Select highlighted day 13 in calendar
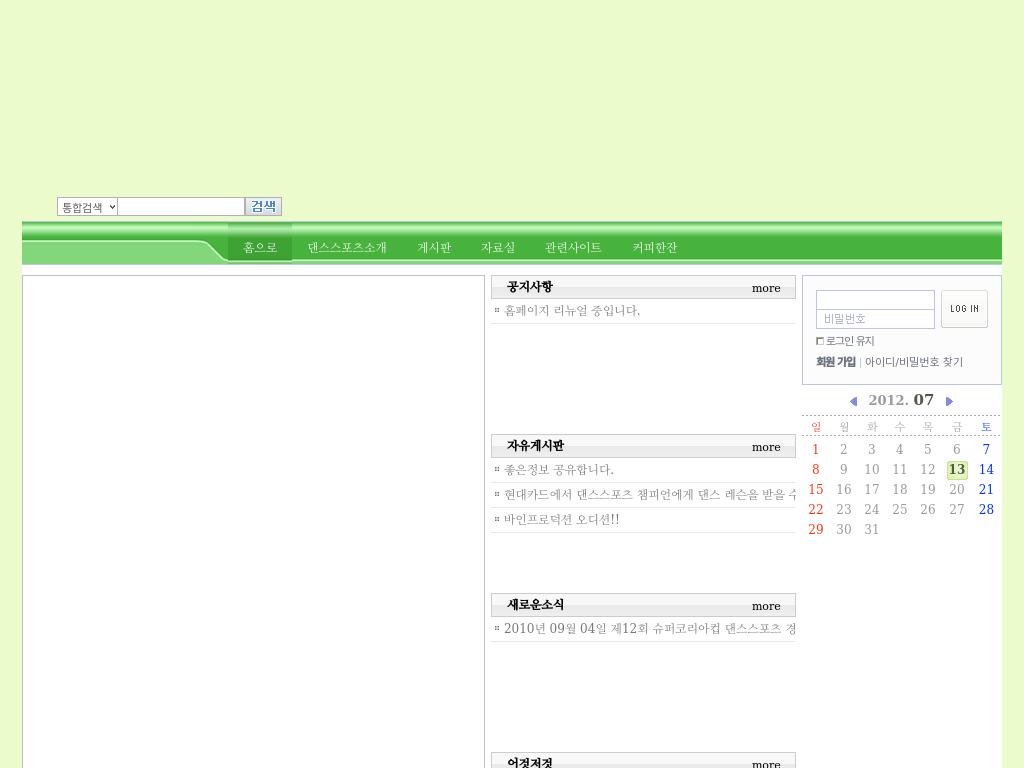Viewport: 1024px width, 768px height. [x=957, y=470]
